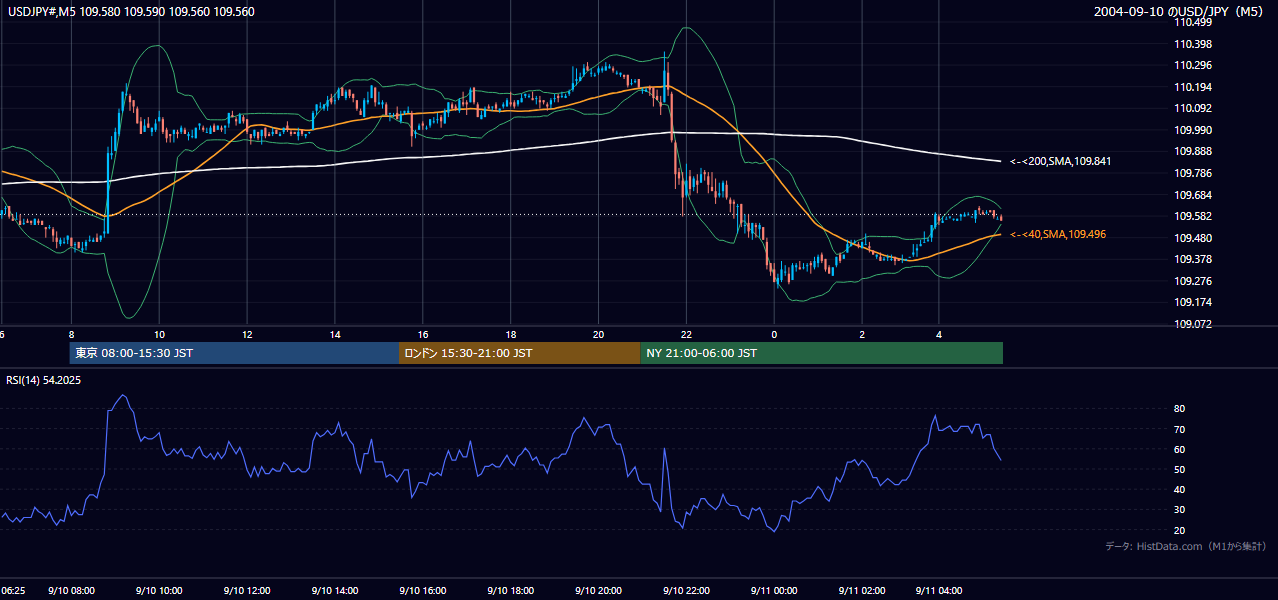Click the date label 9/10 22:00
Screen dimensions: 1278x600
click(686, 591)
